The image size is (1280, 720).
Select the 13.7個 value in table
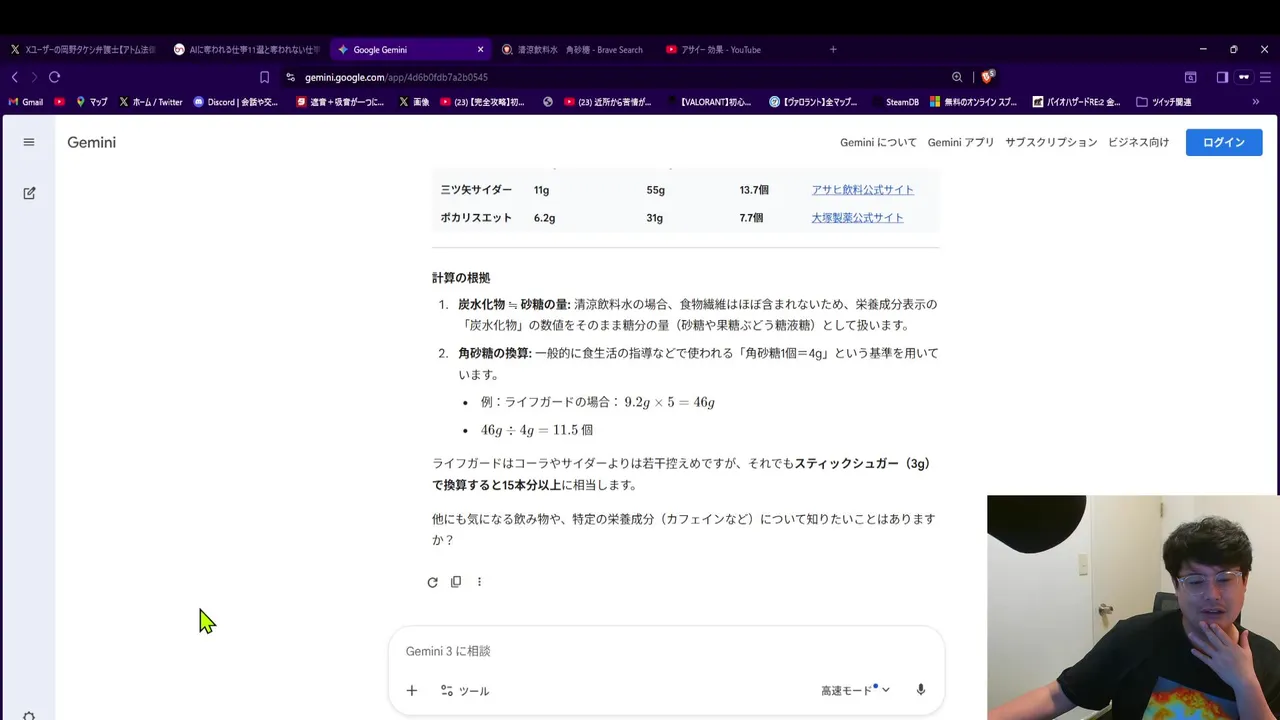(754, 190)
